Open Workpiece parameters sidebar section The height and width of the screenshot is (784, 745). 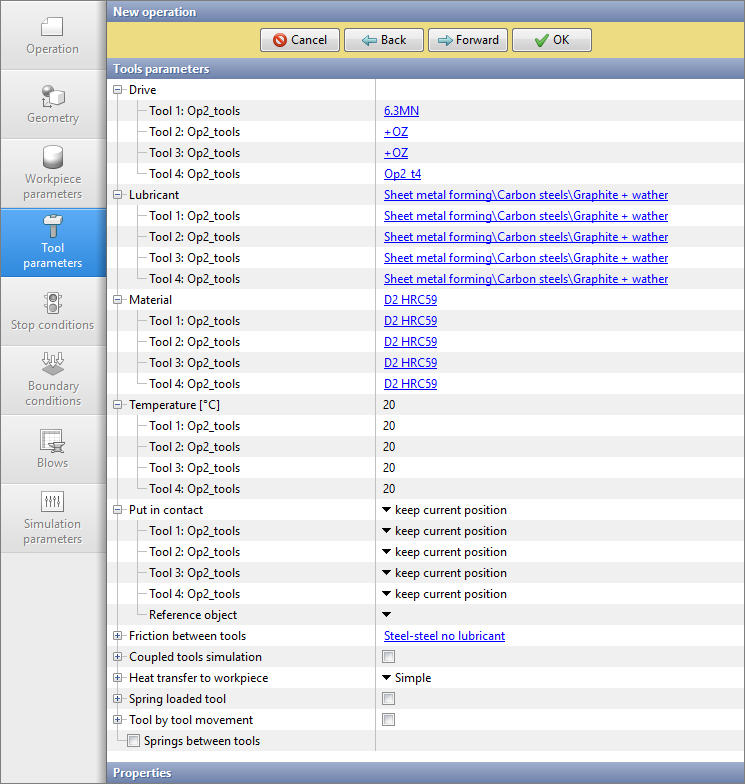[x=52, y=173]
